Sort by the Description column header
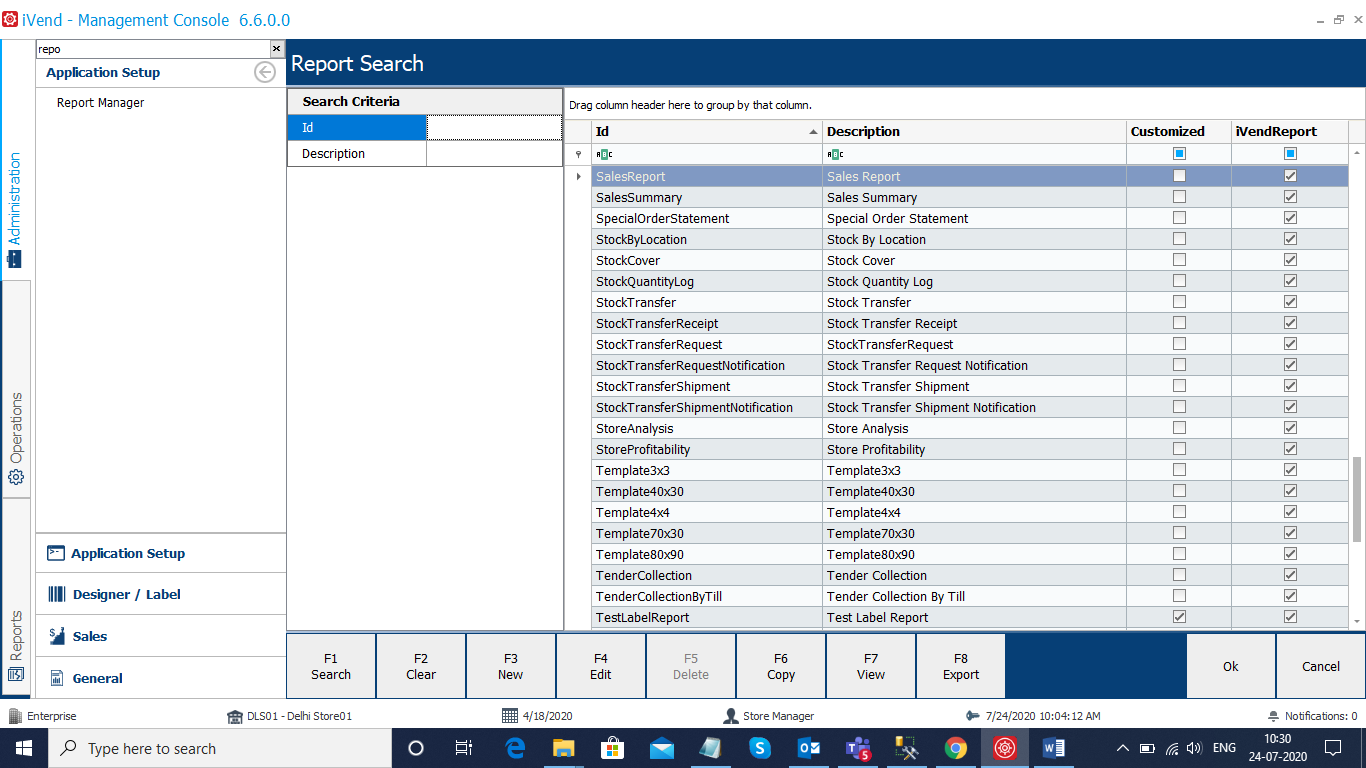 click(x=975, y=131)
